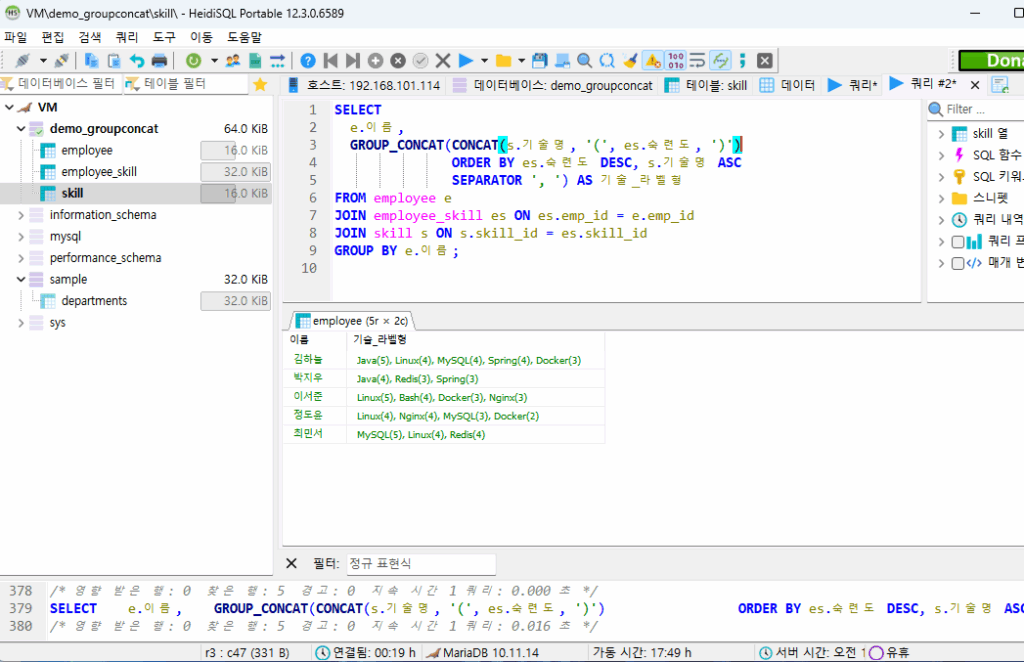Click the green refresh icon
Viewport: 1024px width, 662px height.
tap(193, 61)
